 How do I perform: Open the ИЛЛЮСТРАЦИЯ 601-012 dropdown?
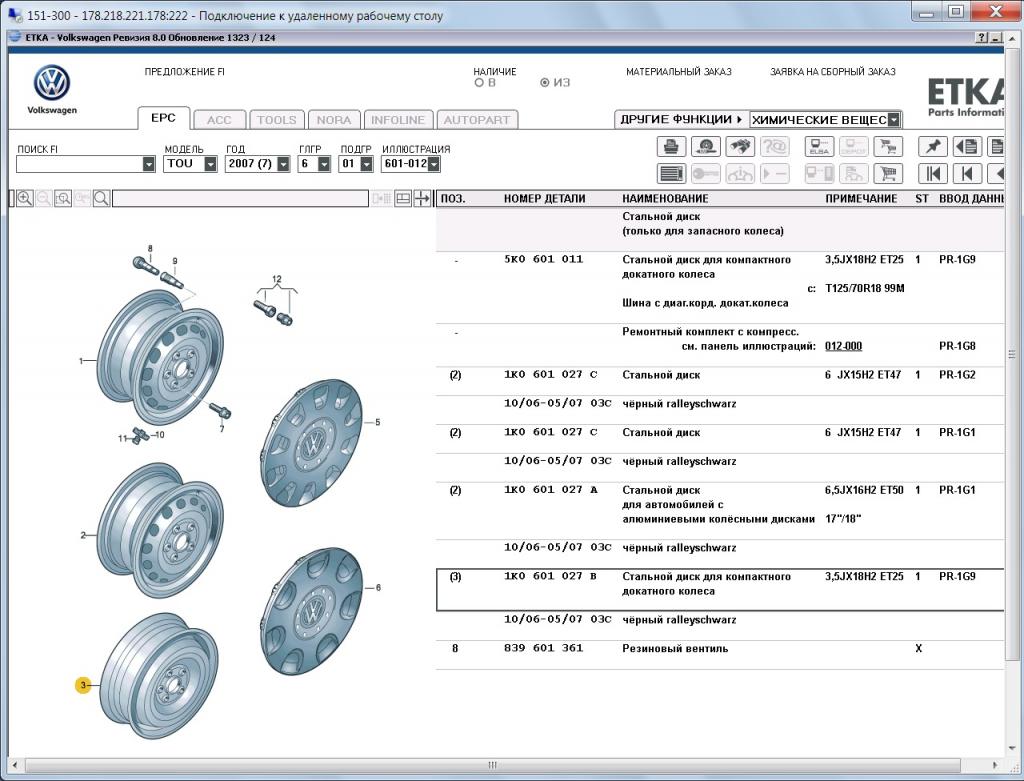[x=434, y=164]
